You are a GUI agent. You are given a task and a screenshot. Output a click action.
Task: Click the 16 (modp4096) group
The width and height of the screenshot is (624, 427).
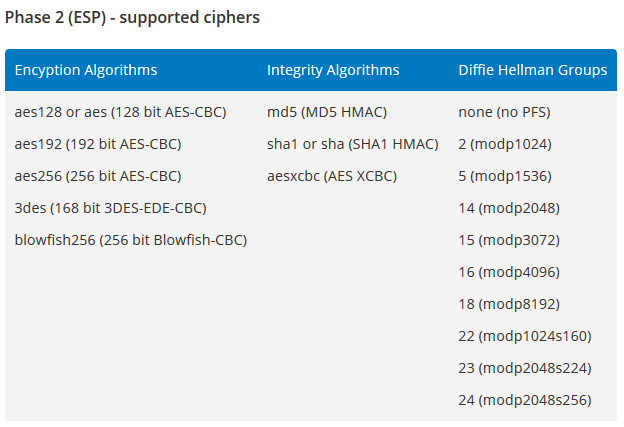[509, 272]
